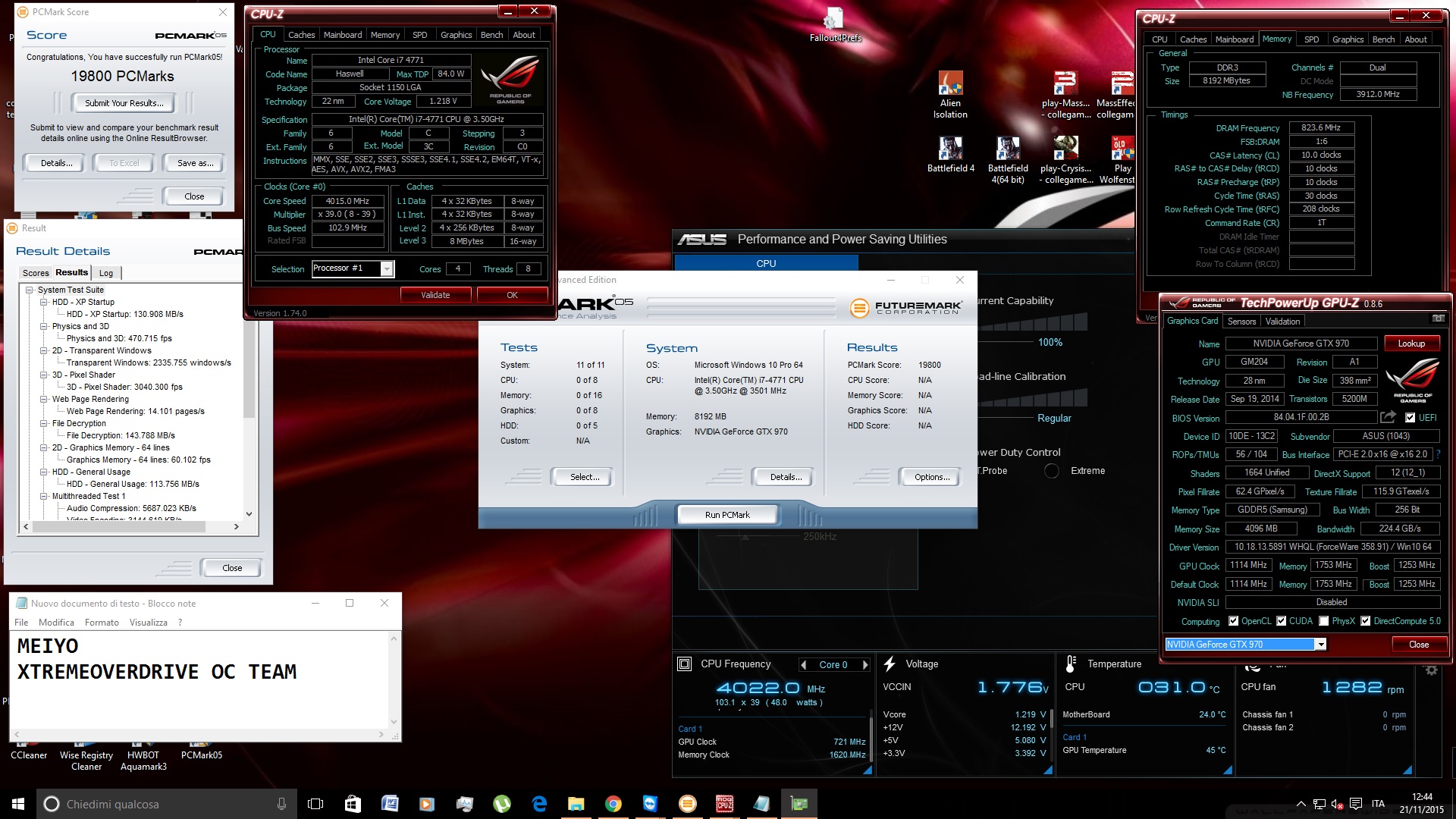Open the Alien Isolation desktop shortcut
The image size is (1456, 819).
[x=950, y=95]
